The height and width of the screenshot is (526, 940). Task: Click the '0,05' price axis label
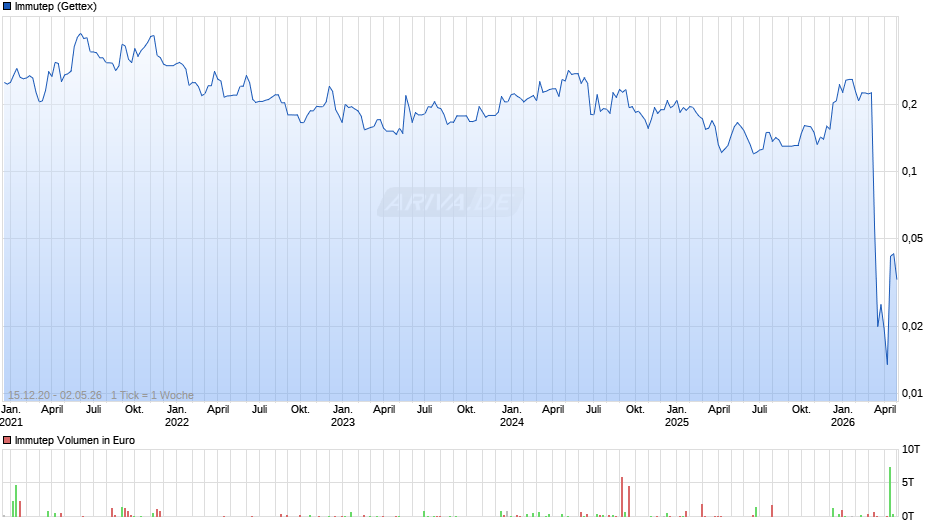tap(912, 239)
